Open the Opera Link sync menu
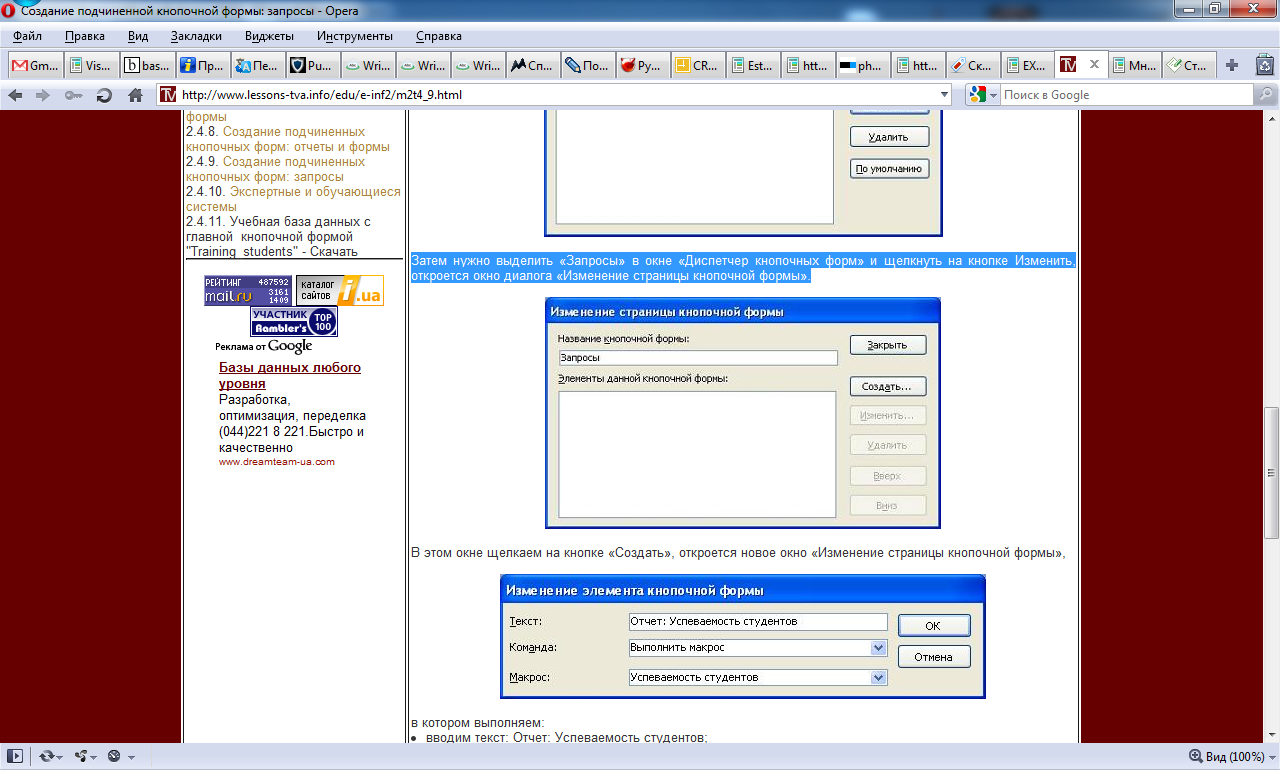Image resolution: width=1280 pixels, height=770 pixels. (50, 756)
